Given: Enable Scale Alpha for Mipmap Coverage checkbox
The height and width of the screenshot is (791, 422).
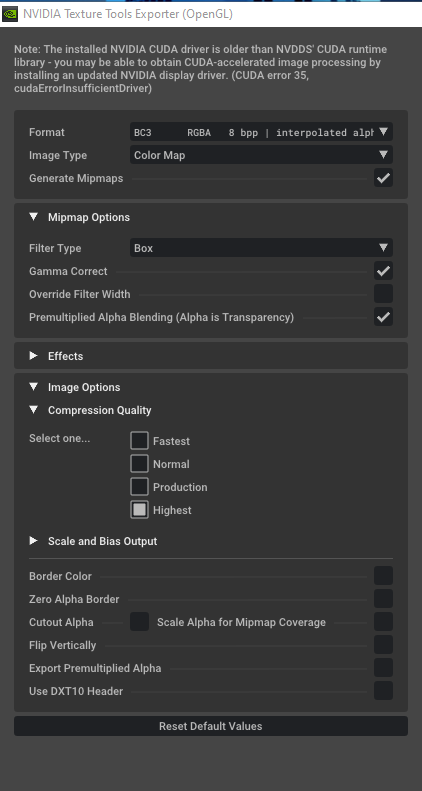Looking at the screenshot, I should [x=383, y=622].
